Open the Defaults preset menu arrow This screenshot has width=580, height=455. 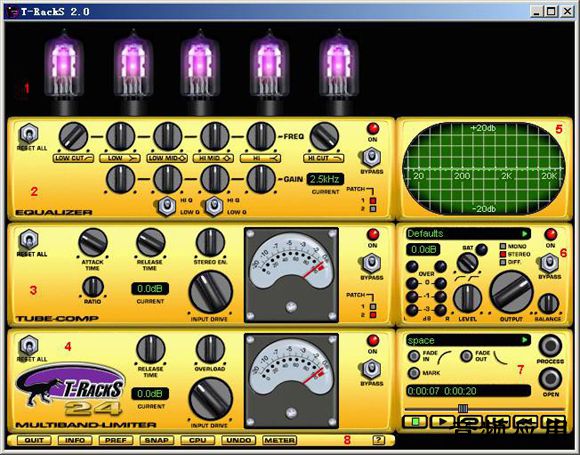pos(525,234)
